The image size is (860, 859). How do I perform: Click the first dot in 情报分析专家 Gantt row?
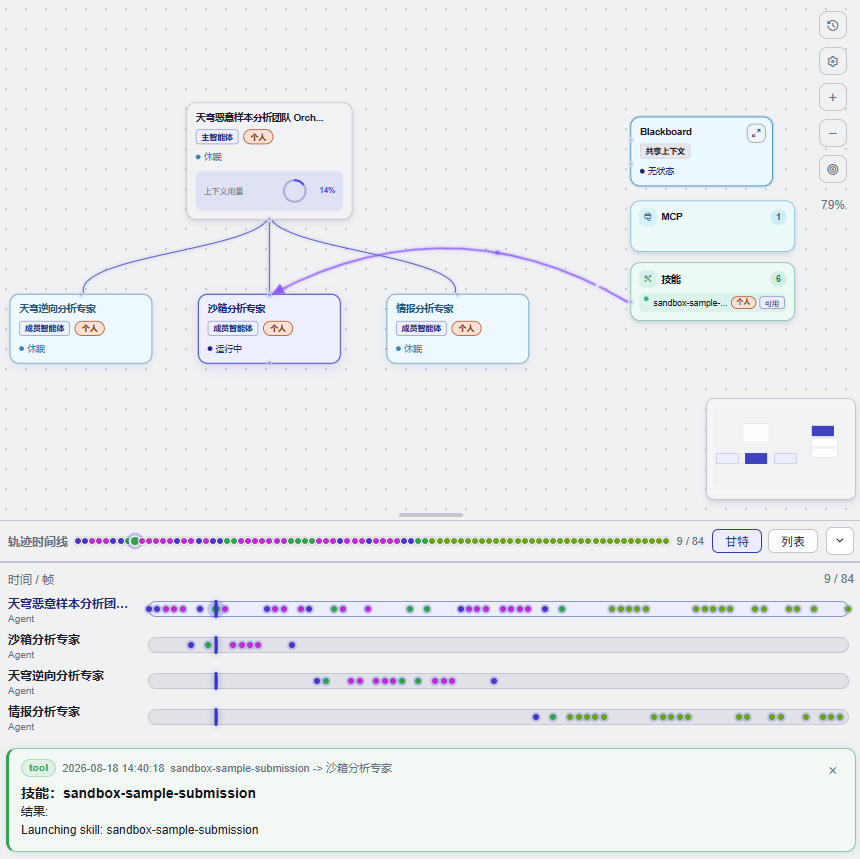[x=536, y=717]
